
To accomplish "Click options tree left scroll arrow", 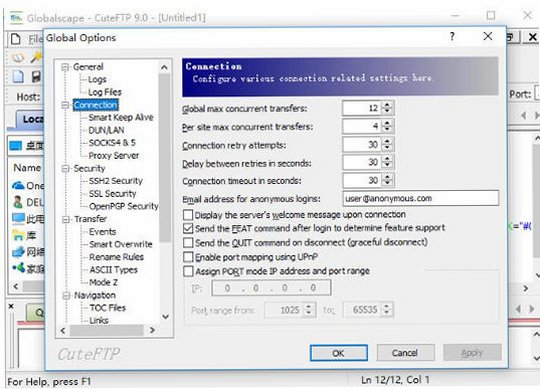I will point(63,330).
